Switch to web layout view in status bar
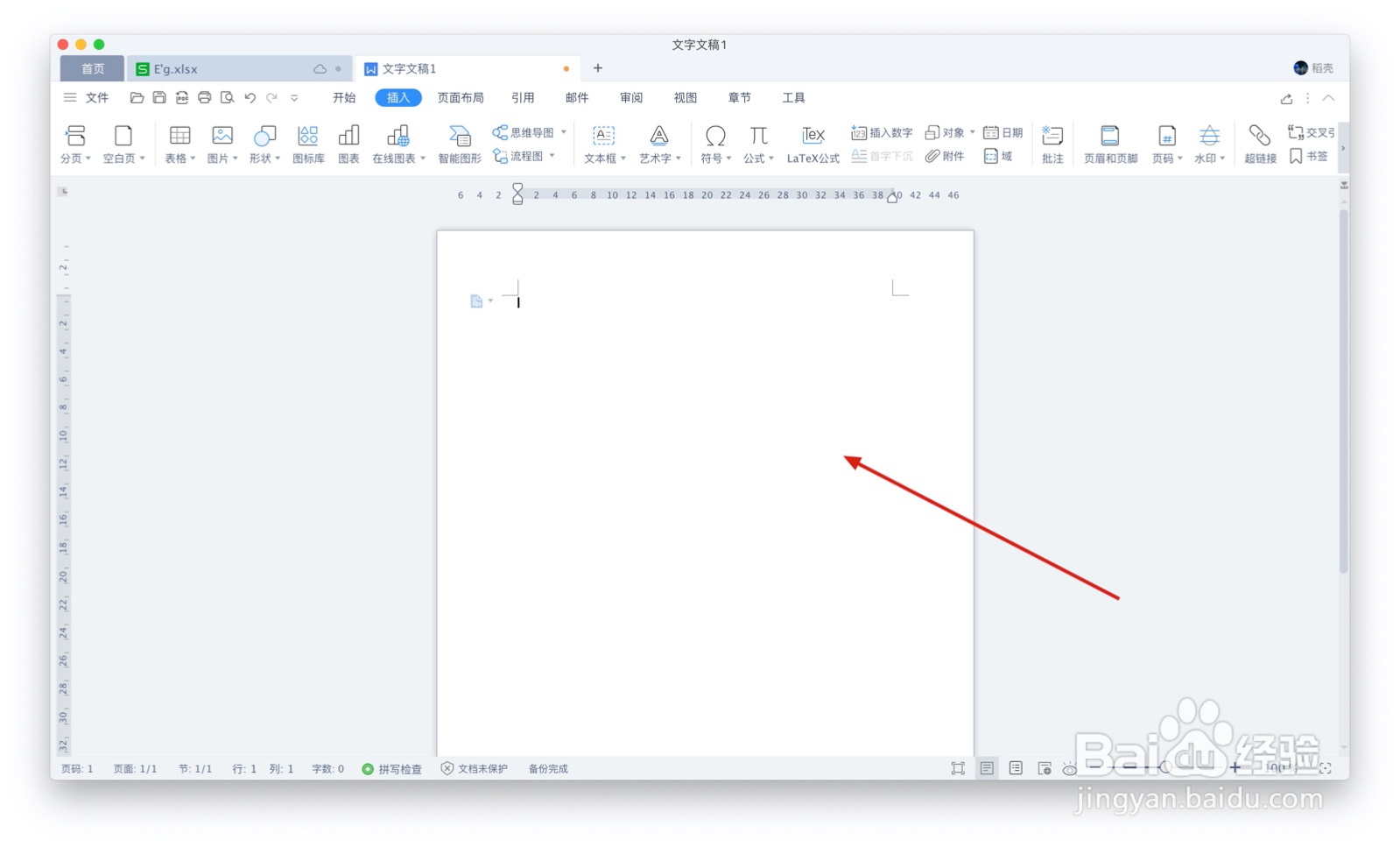This screenshot has height=847, width=1400. click(1045, 768)
